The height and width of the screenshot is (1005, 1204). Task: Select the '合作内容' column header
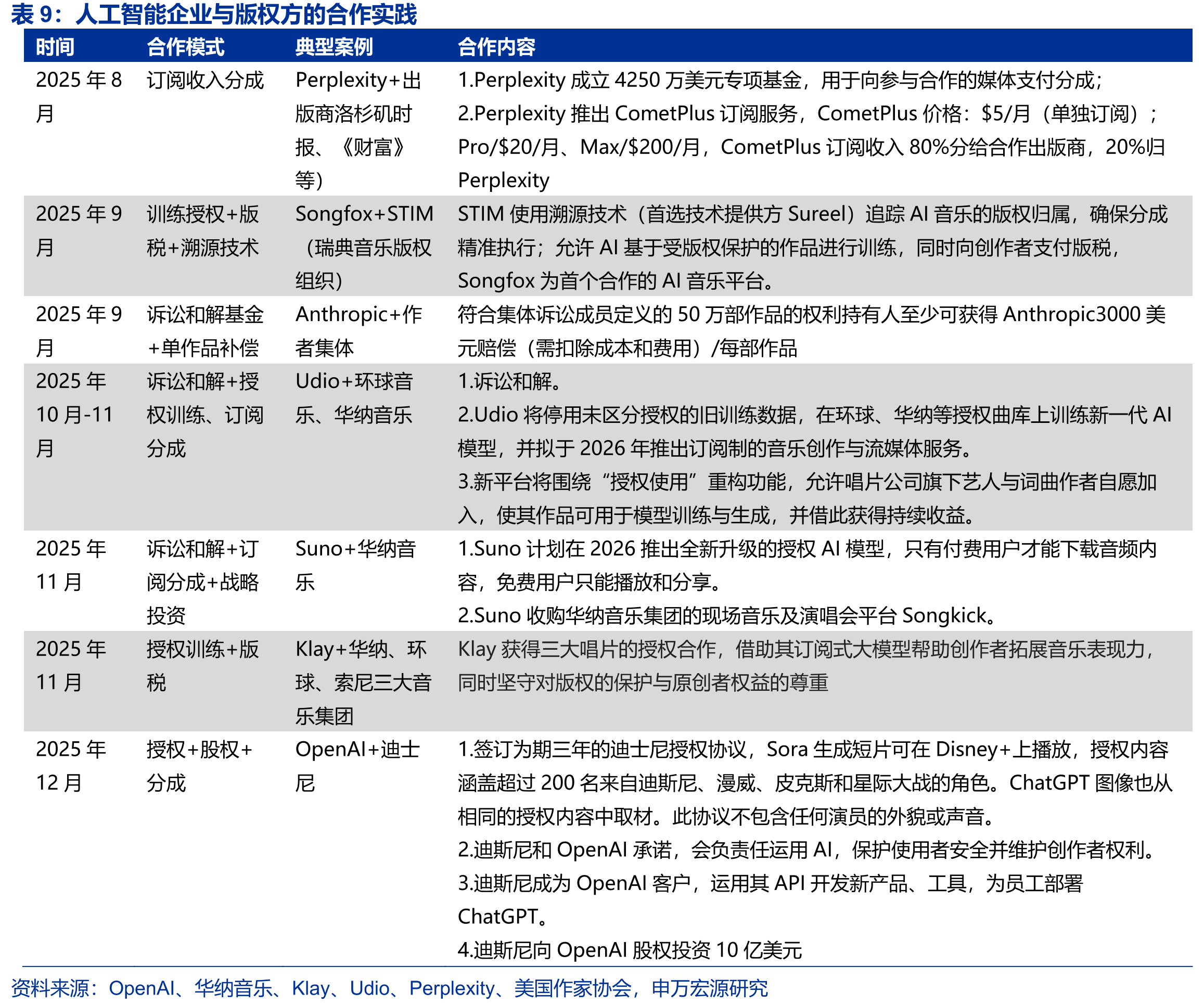pyautogui.click(x=496, y=47)
